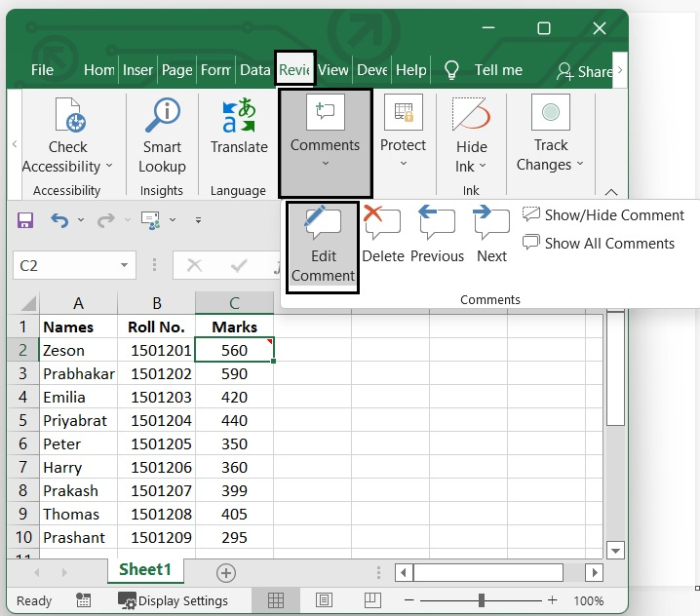Add a new sheet with plus button
The image size is (700, 616).
pos(226,572)
